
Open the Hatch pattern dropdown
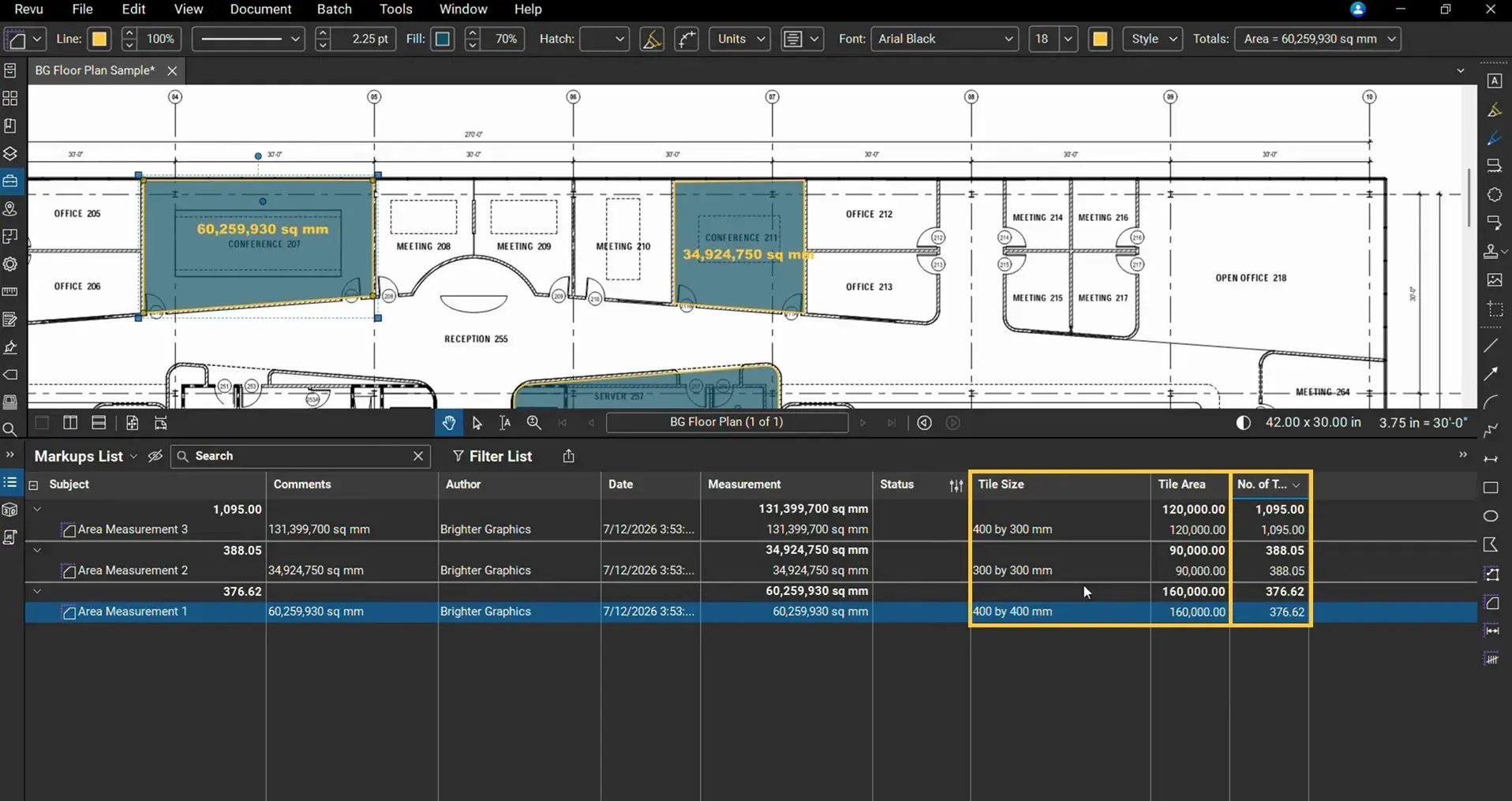[x=604, y=39]
